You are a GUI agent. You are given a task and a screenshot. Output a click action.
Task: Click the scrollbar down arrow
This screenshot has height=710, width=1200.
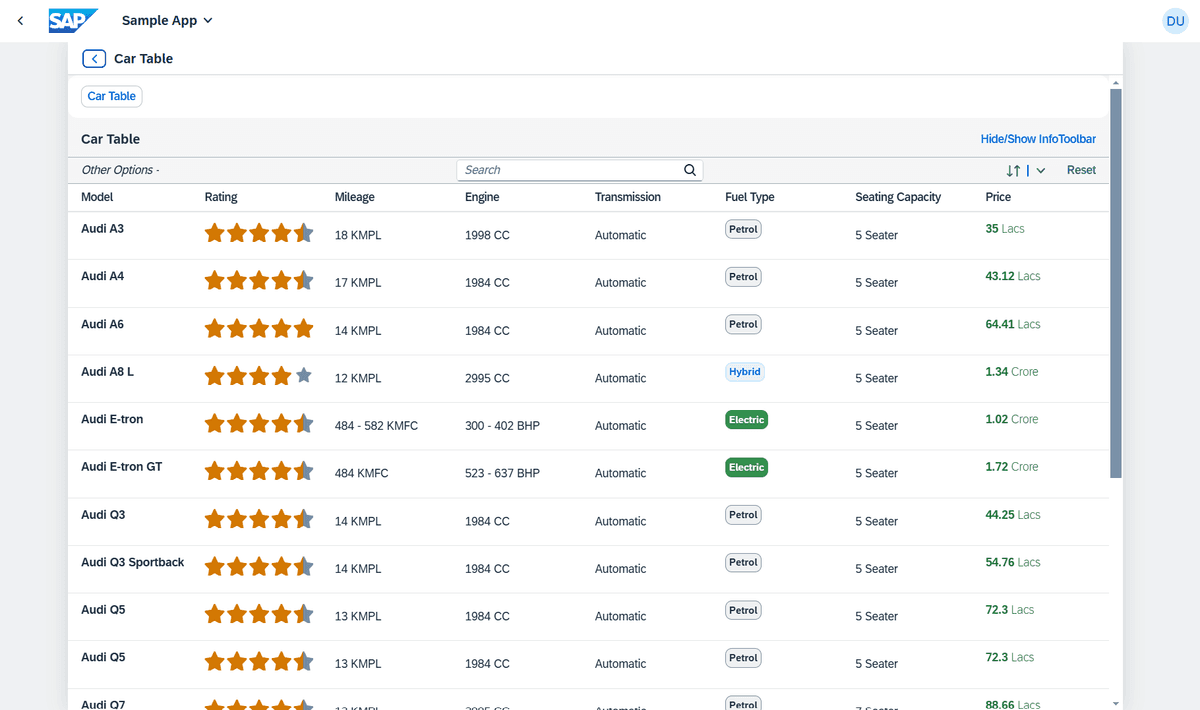coord(1116,703)
